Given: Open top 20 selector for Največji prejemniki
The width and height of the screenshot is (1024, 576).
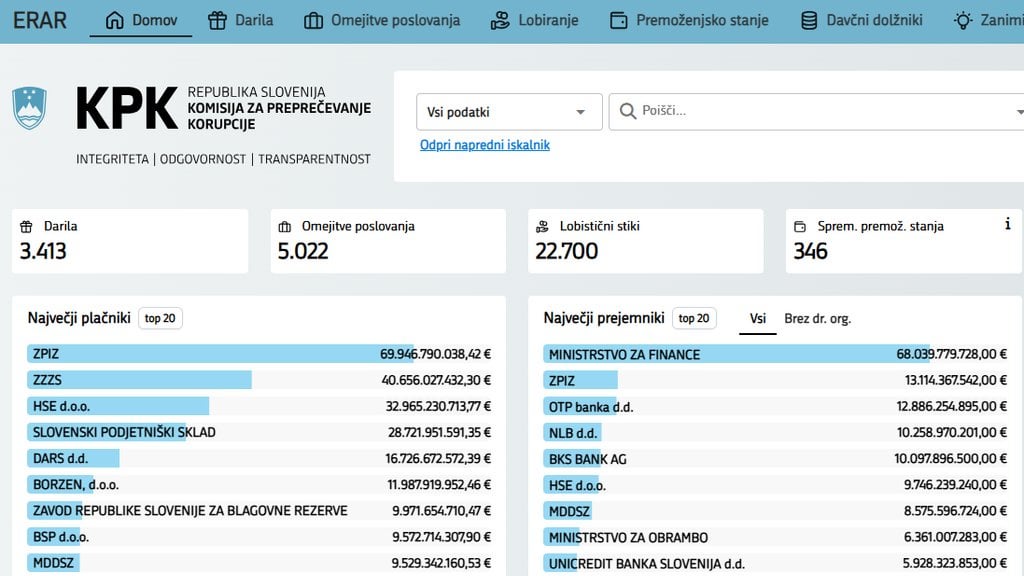Looking at the screenshot, I should tap(694, 319).
